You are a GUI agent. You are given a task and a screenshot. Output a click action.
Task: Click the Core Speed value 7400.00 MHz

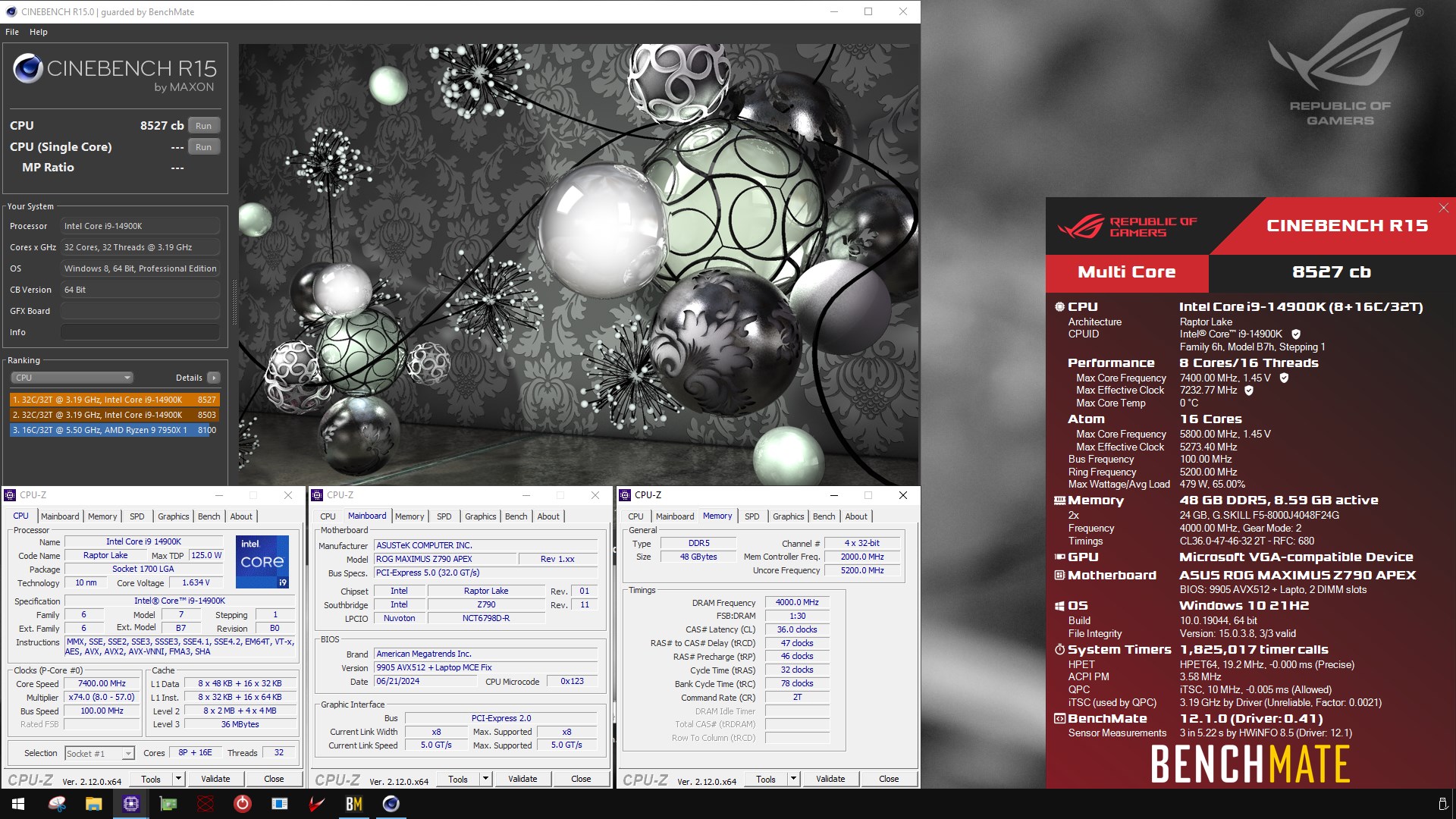102,683
